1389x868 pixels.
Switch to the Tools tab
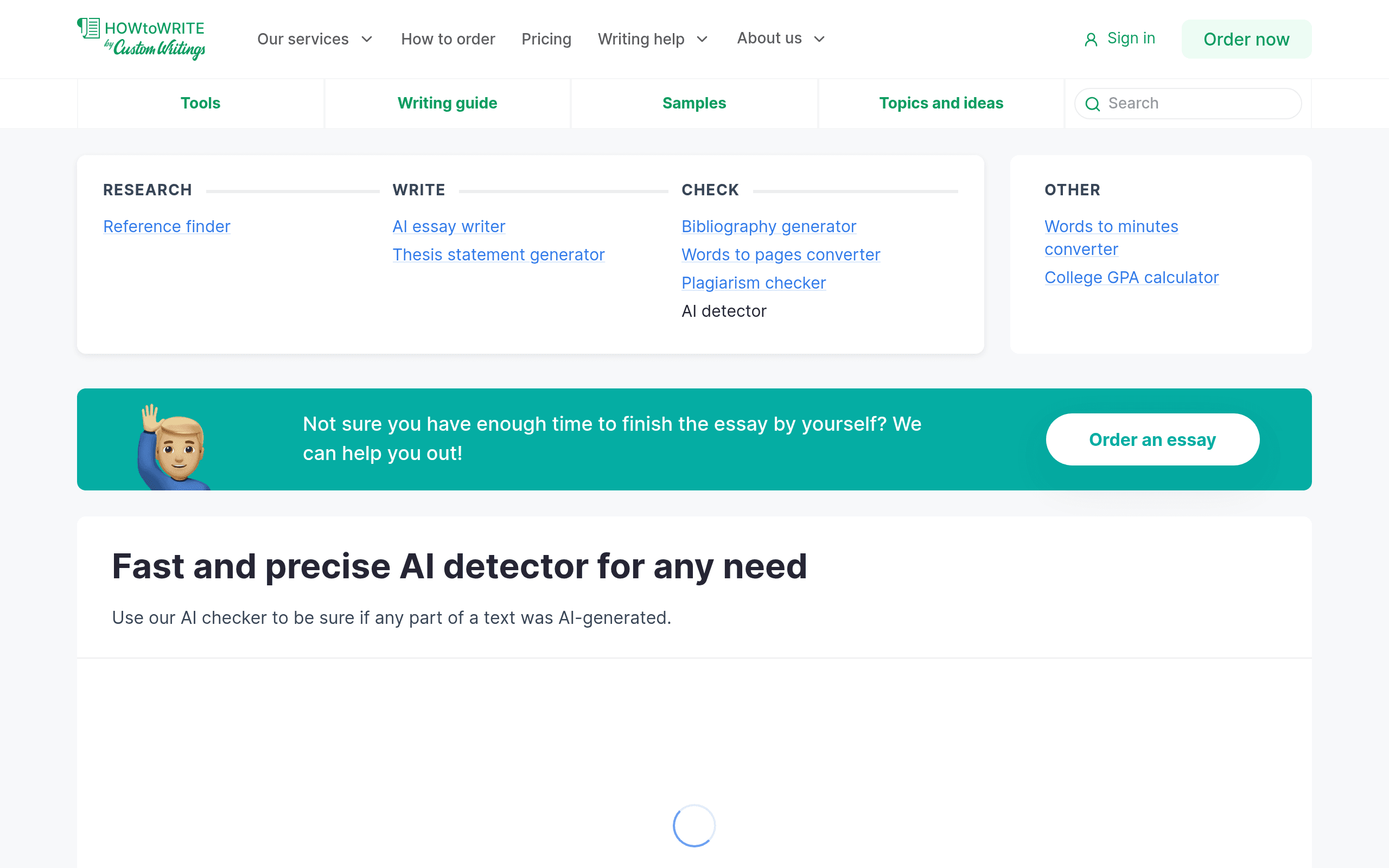(200, 103)
